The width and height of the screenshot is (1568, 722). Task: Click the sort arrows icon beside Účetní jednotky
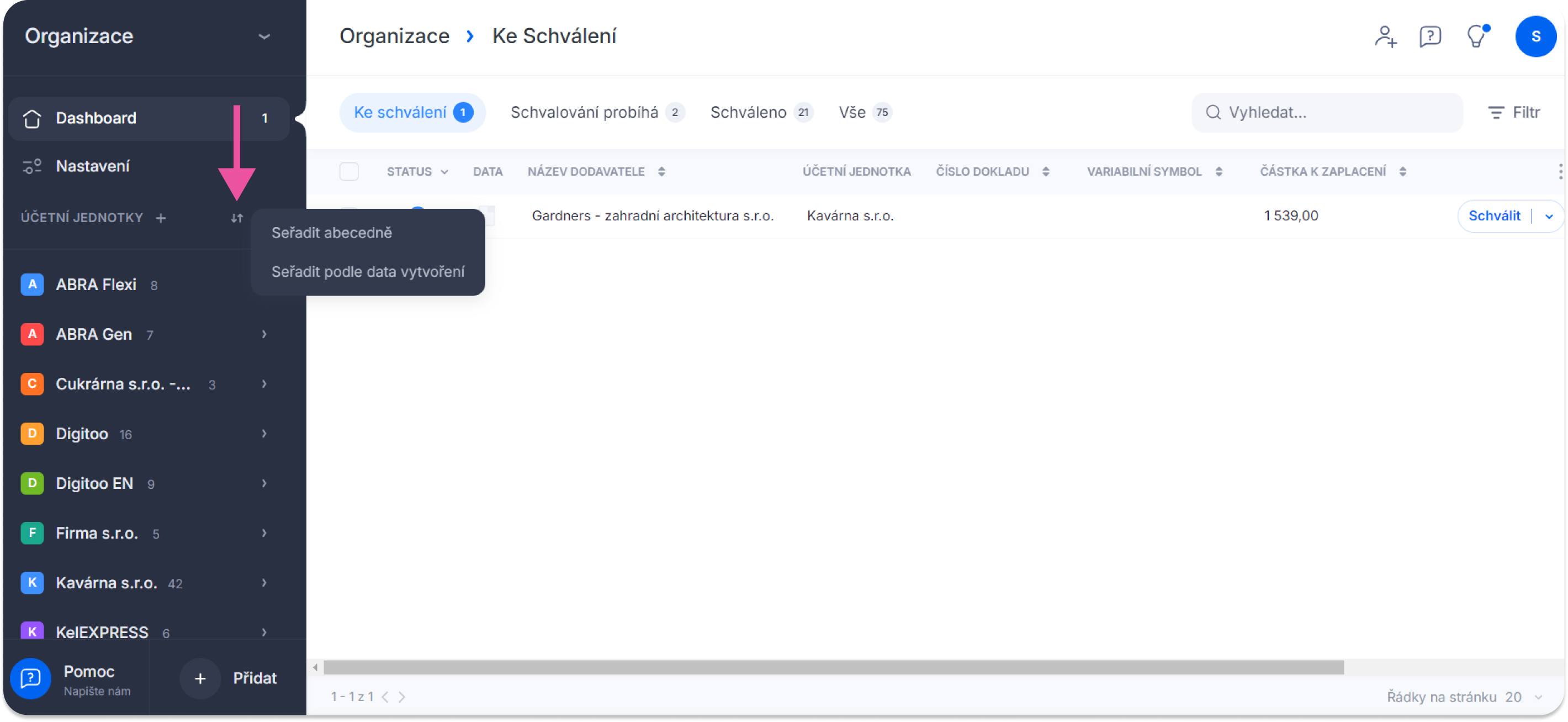pos(237,218)
